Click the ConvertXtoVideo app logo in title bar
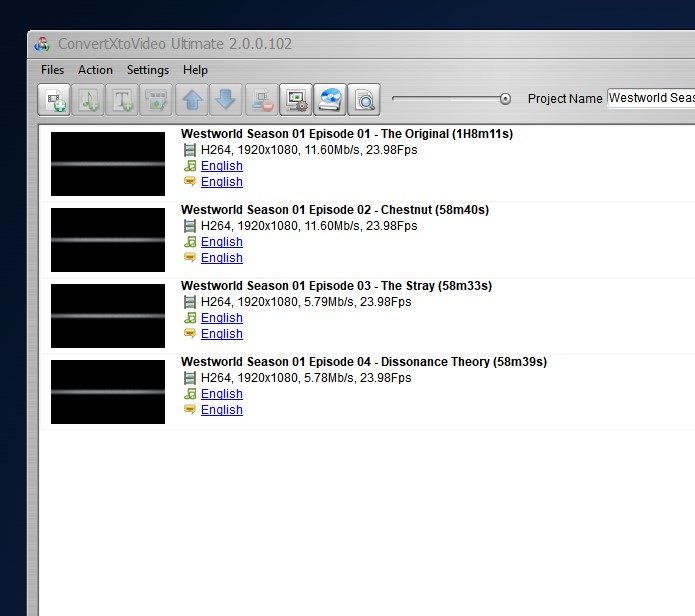The width and height of the screenshot is (695, 616). 42,44
